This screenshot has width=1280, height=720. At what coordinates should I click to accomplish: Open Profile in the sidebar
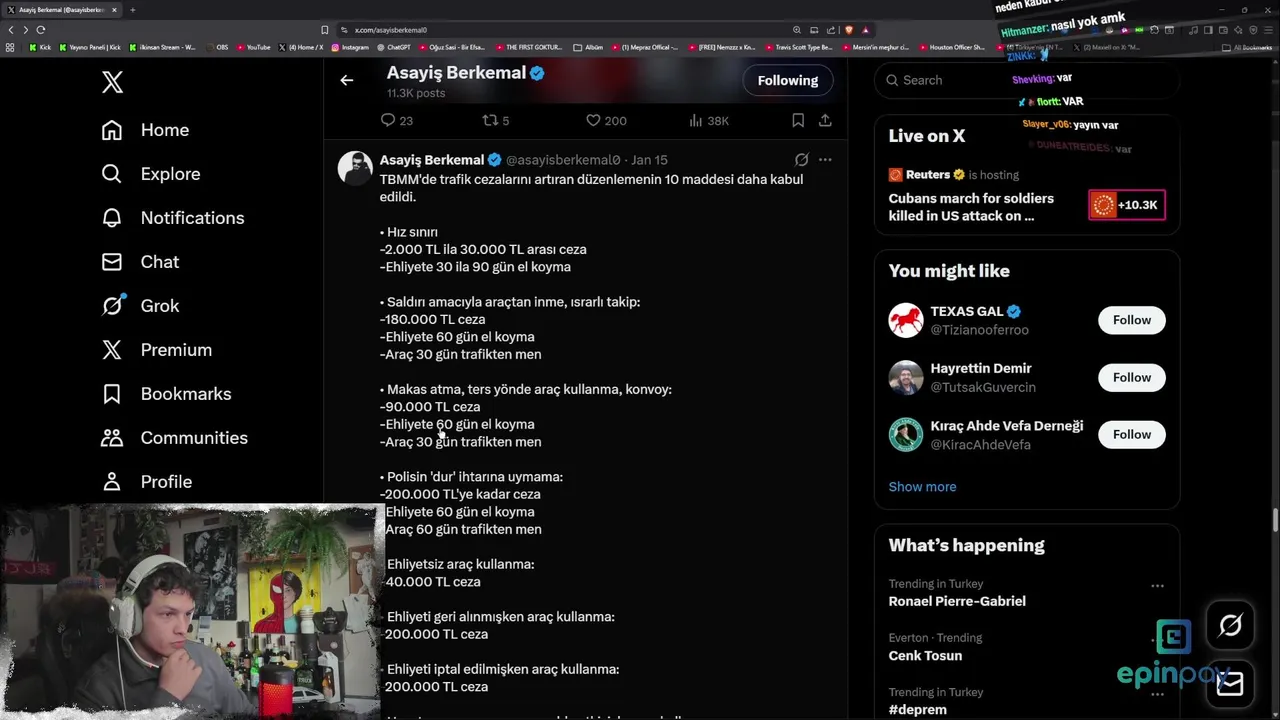click(x=146, y=482)
